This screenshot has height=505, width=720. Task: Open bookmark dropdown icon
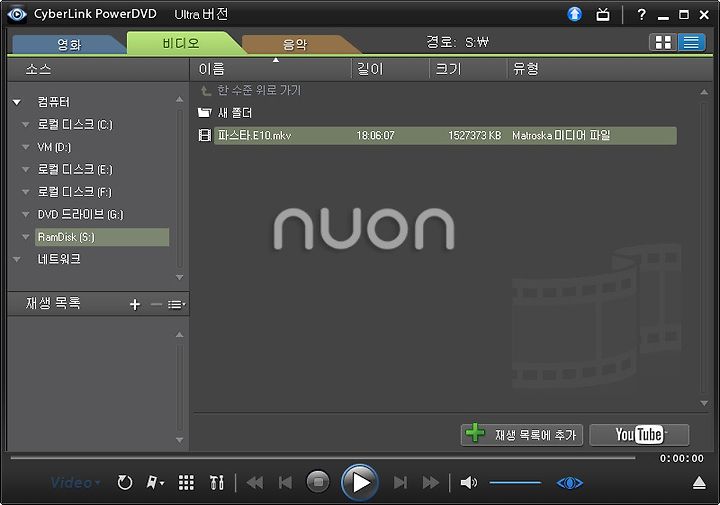pyautogui.click(x=155, y=483)
